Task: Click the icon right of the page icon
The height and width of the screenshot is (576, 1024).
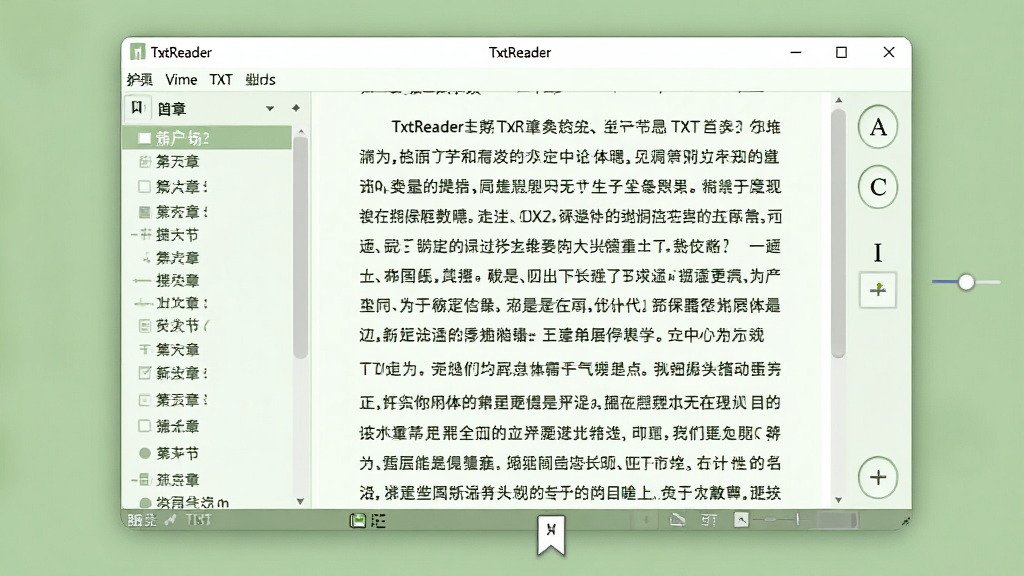Action: coord(709,520)
